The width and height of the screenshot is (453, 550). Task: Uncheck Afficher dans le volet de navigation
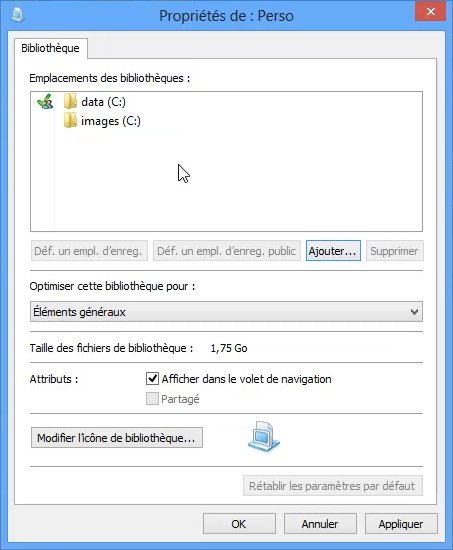(152, 378)
